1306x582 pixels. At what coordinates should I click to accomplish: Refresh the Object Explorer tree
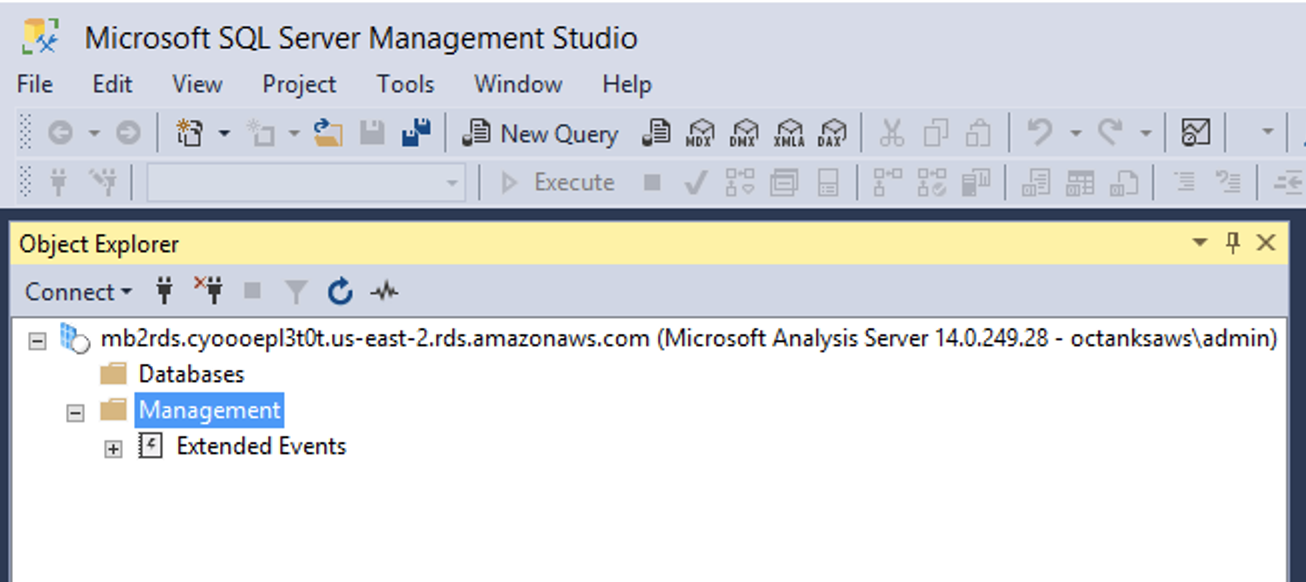(340, 292)
